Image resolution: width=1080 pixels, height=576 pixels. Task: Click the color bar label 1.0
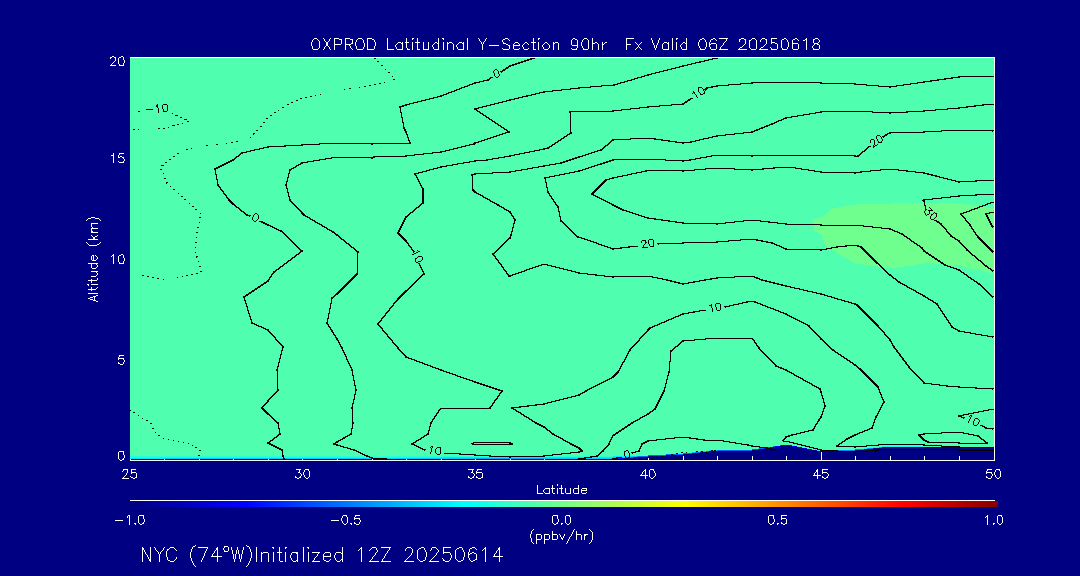click(993, 520)
